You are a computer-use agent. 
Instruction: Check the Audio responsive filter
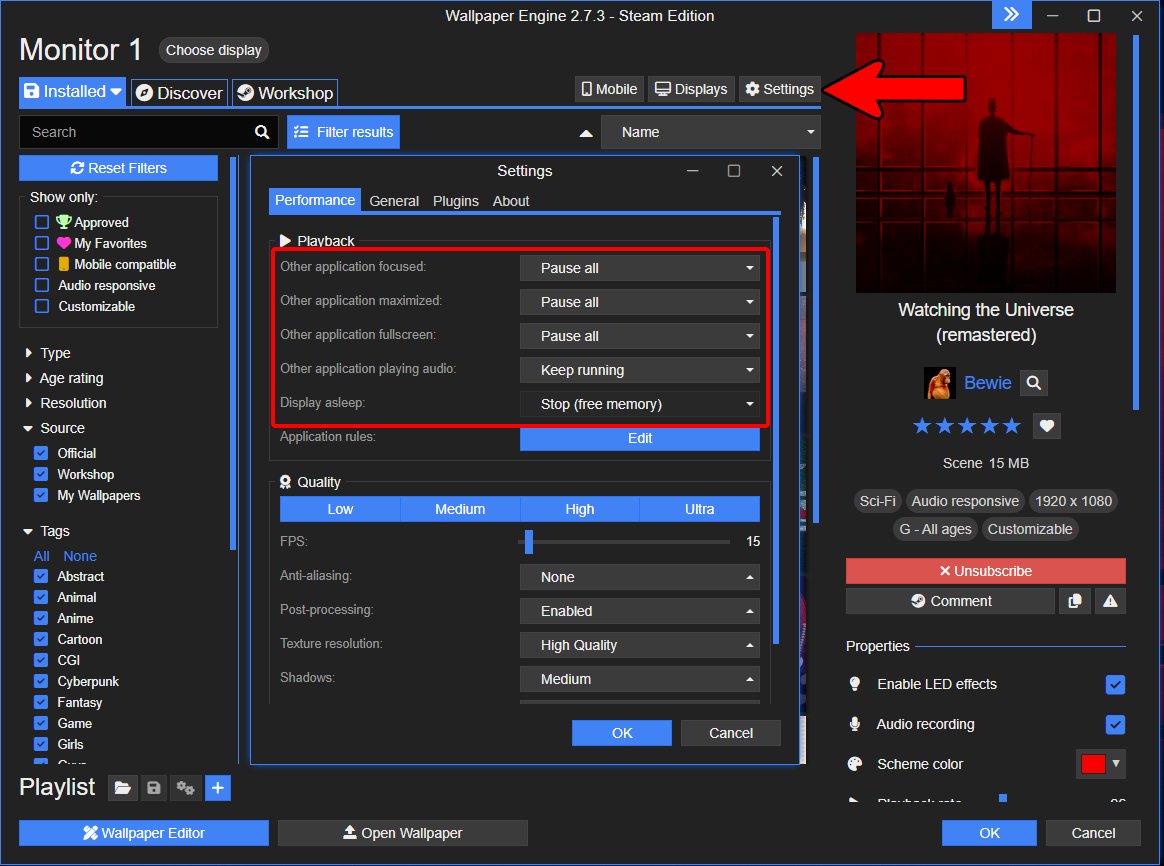[x=42, y=285]
